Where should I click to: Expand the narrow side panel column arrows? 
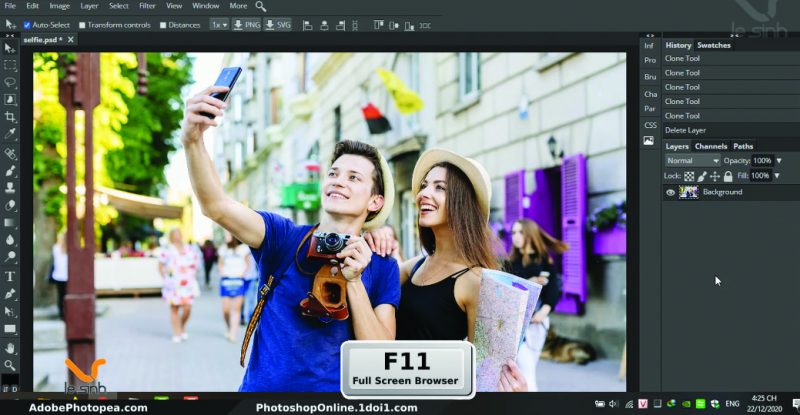coord(650,35)
